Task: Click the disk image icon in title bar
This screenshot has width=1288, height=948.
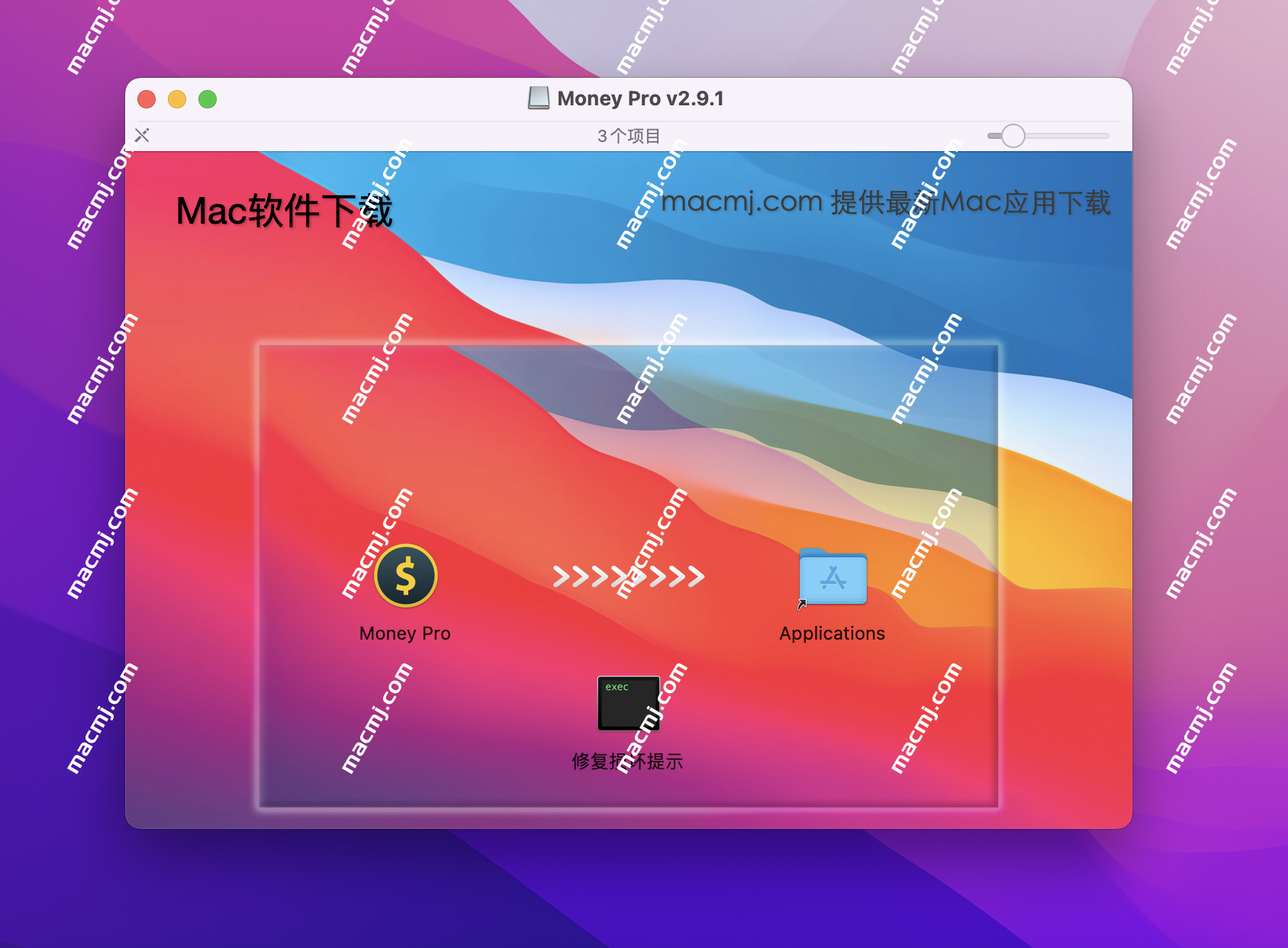Action: click(539, 98)
